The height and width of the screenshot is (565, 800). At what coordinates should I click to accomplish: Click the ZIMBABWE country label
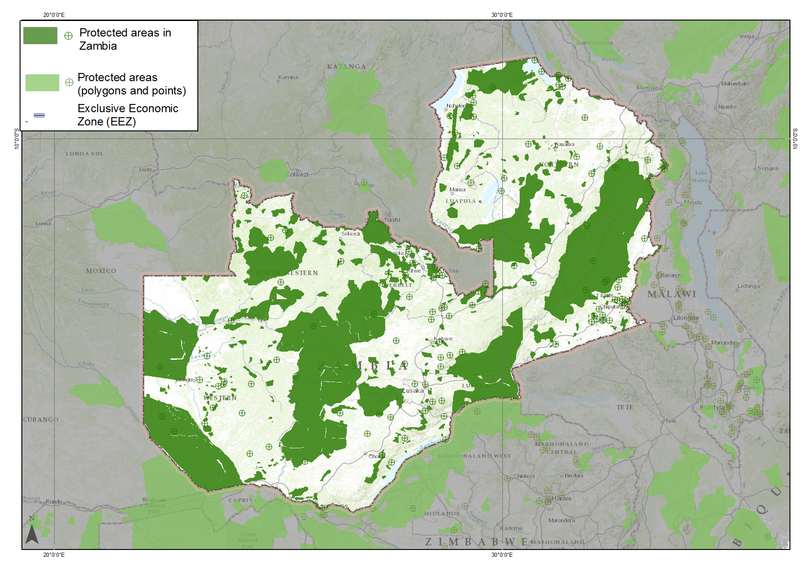(473, 541)
